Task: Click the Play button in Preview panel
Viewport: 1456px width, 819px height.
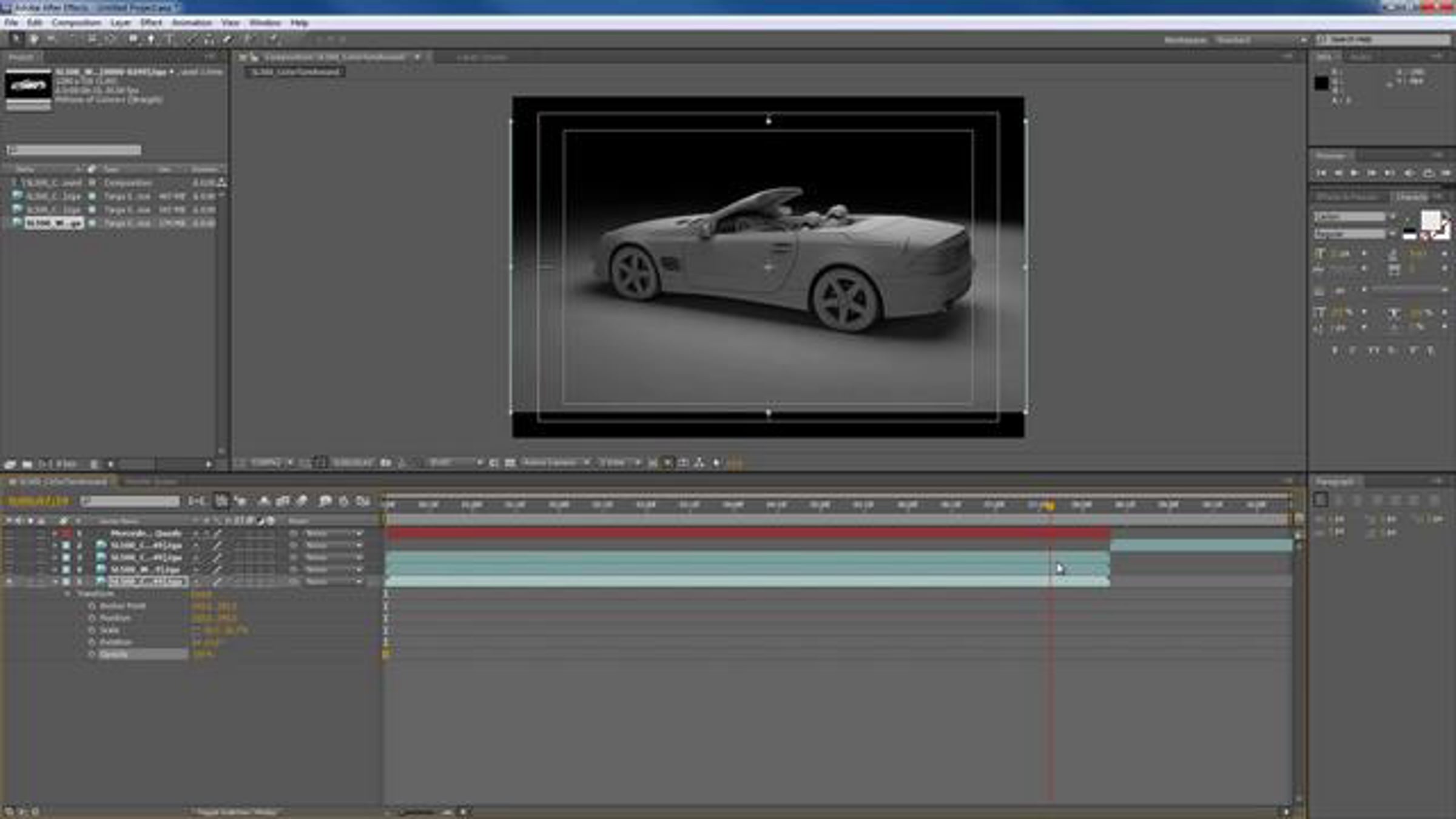Action: pyautogui.click(x=1354, y=174)
